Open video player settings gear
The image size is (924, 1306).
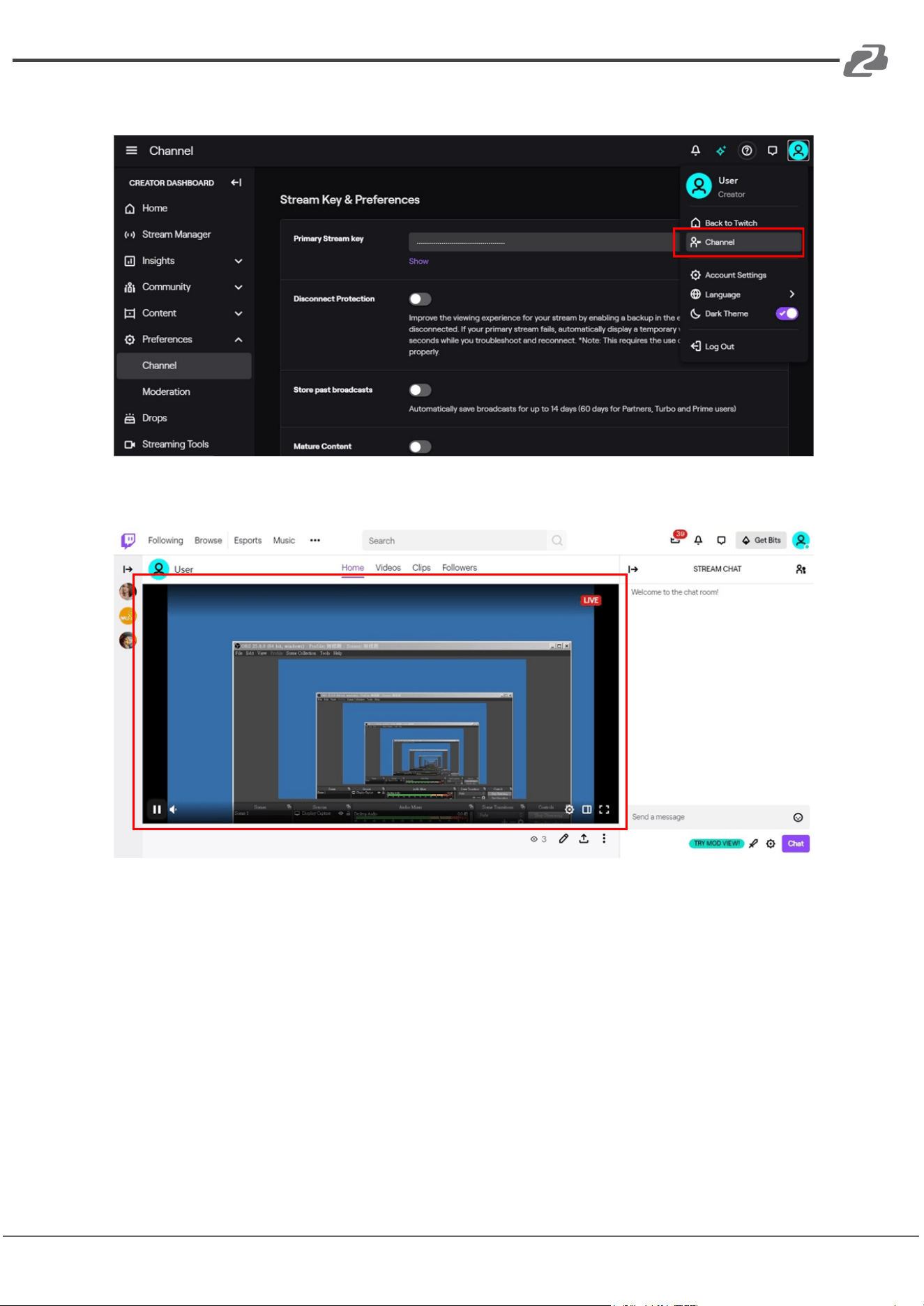[569, 809]
